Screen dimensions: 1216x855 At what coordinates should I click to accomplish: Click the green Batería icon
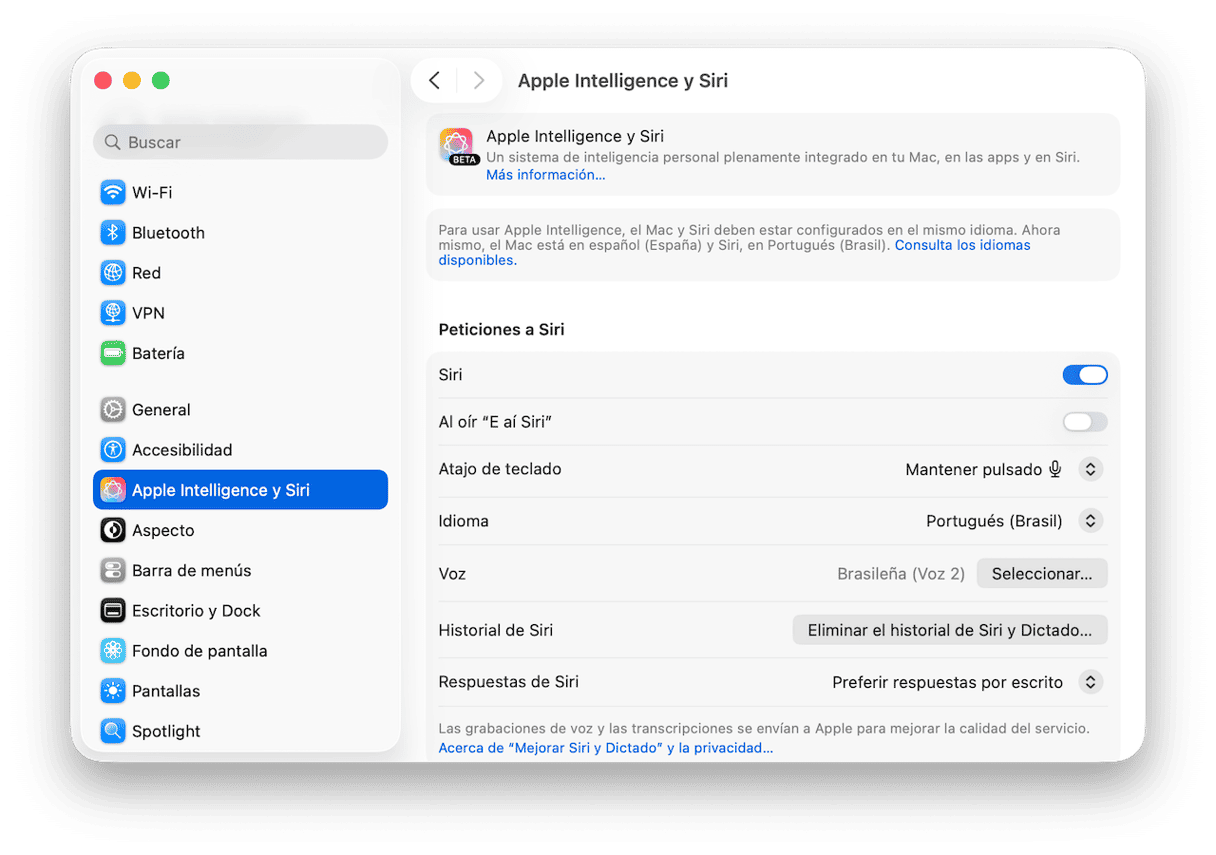click(113, 353)
